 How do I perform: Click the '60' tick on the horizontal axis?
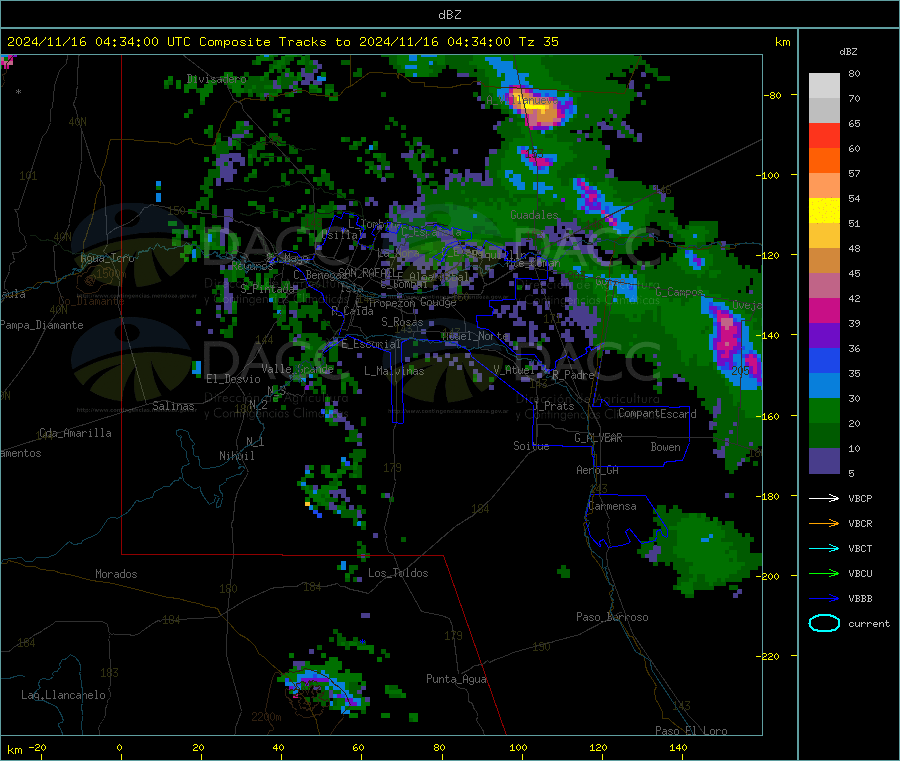[x=358, y=747]
